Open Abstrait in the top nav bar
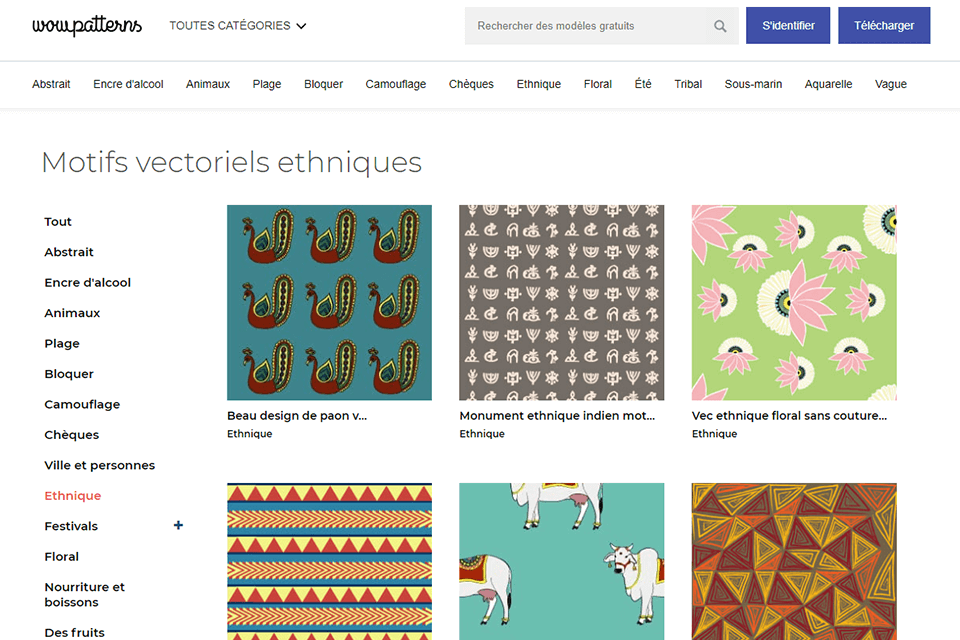The image size is (960, 640). 51,84
